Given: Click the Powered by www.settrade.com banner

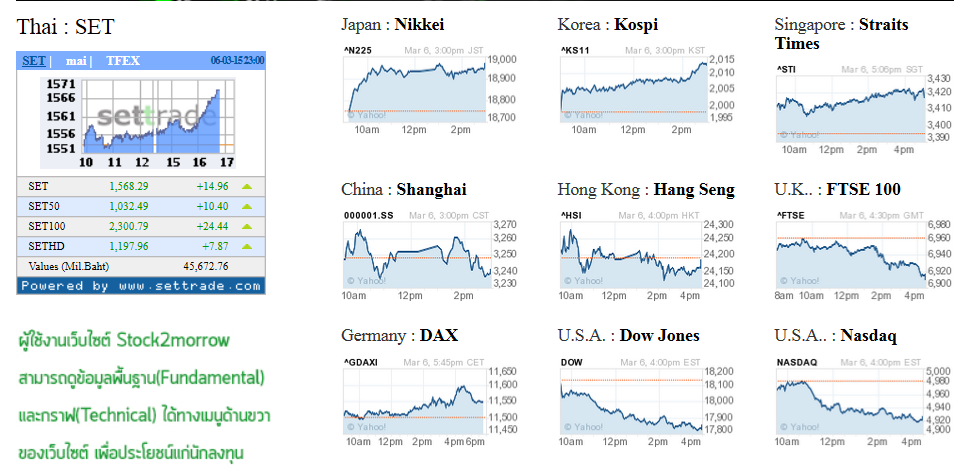Looking at the screenshot, I should 141,286.
